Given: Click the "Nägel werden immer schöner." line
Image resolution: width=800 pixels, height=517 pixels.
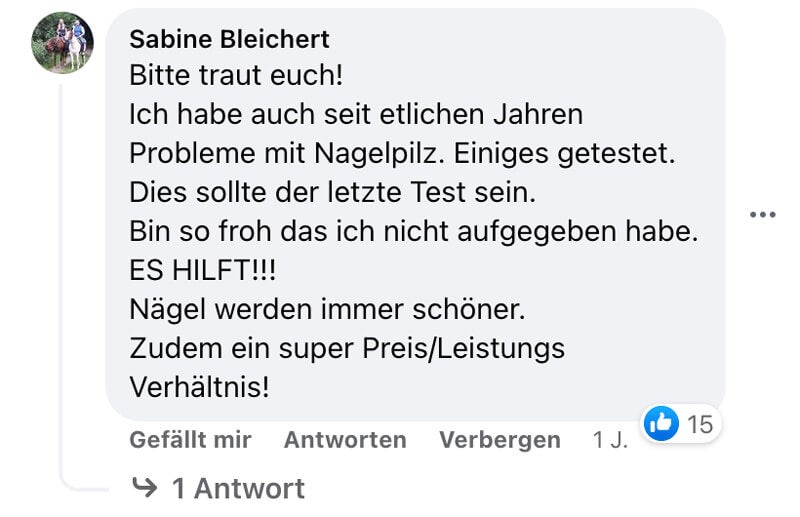Looking at the screenshot, I should tap(327, 309).
